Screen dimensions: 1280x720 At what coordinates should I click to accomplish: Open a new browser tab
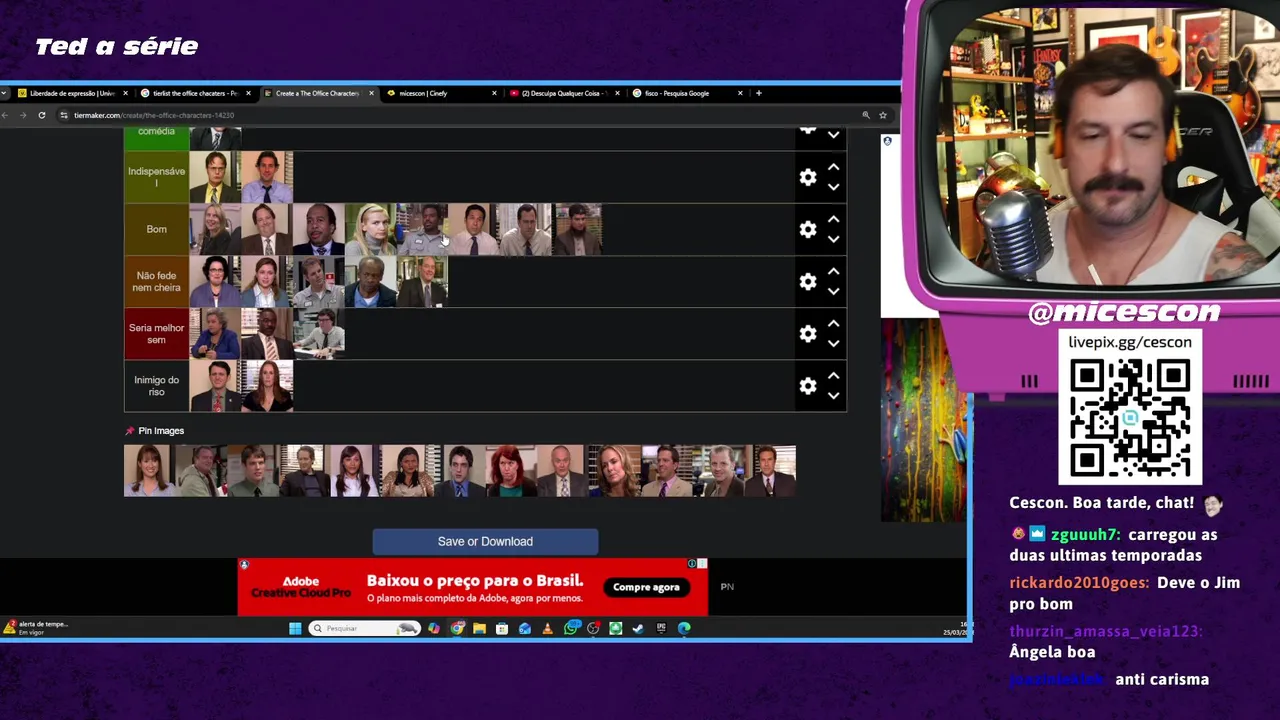click(x=759, y=93)
